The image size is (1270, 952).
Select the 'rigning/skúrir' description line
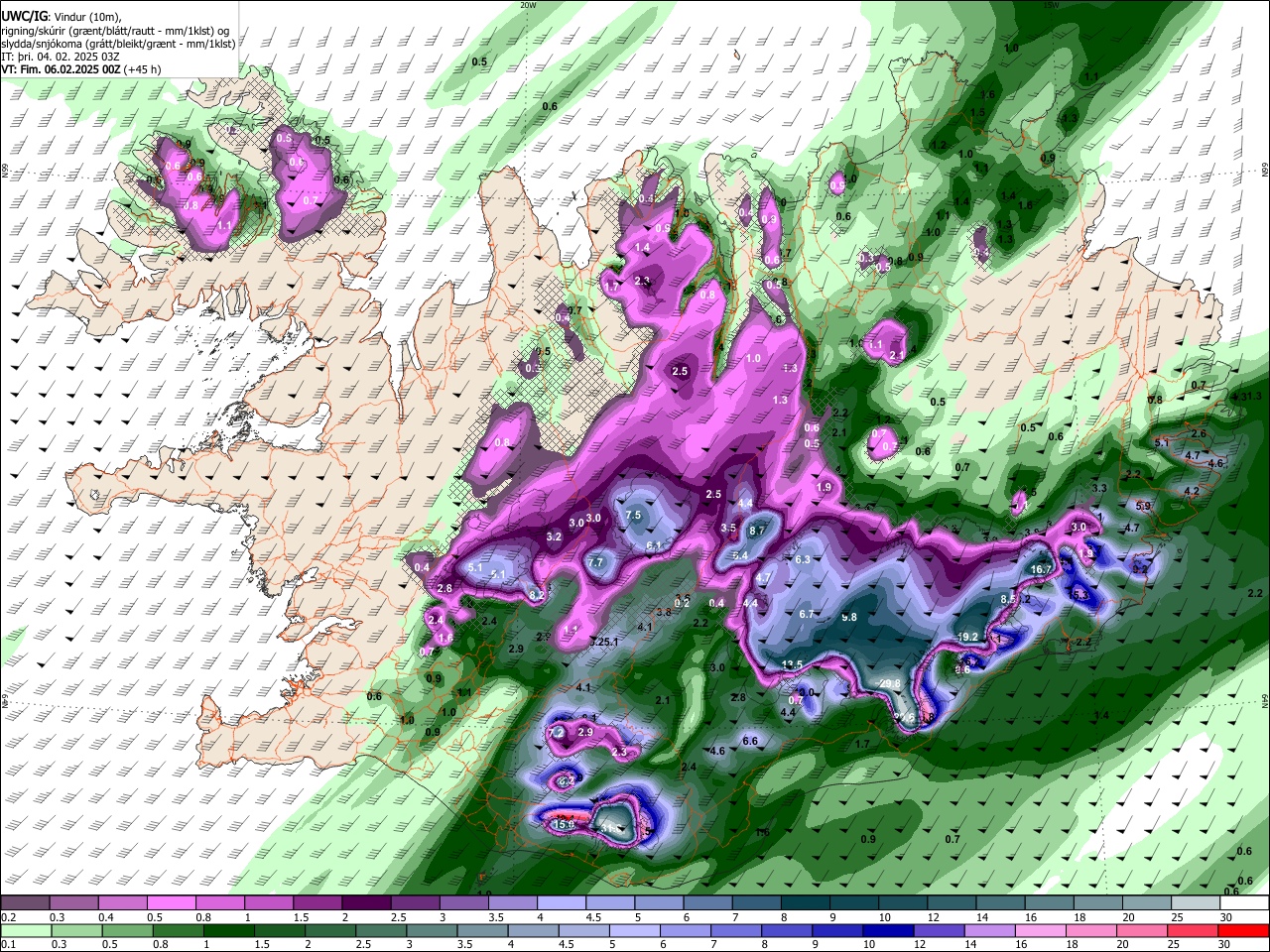(117, 31)
